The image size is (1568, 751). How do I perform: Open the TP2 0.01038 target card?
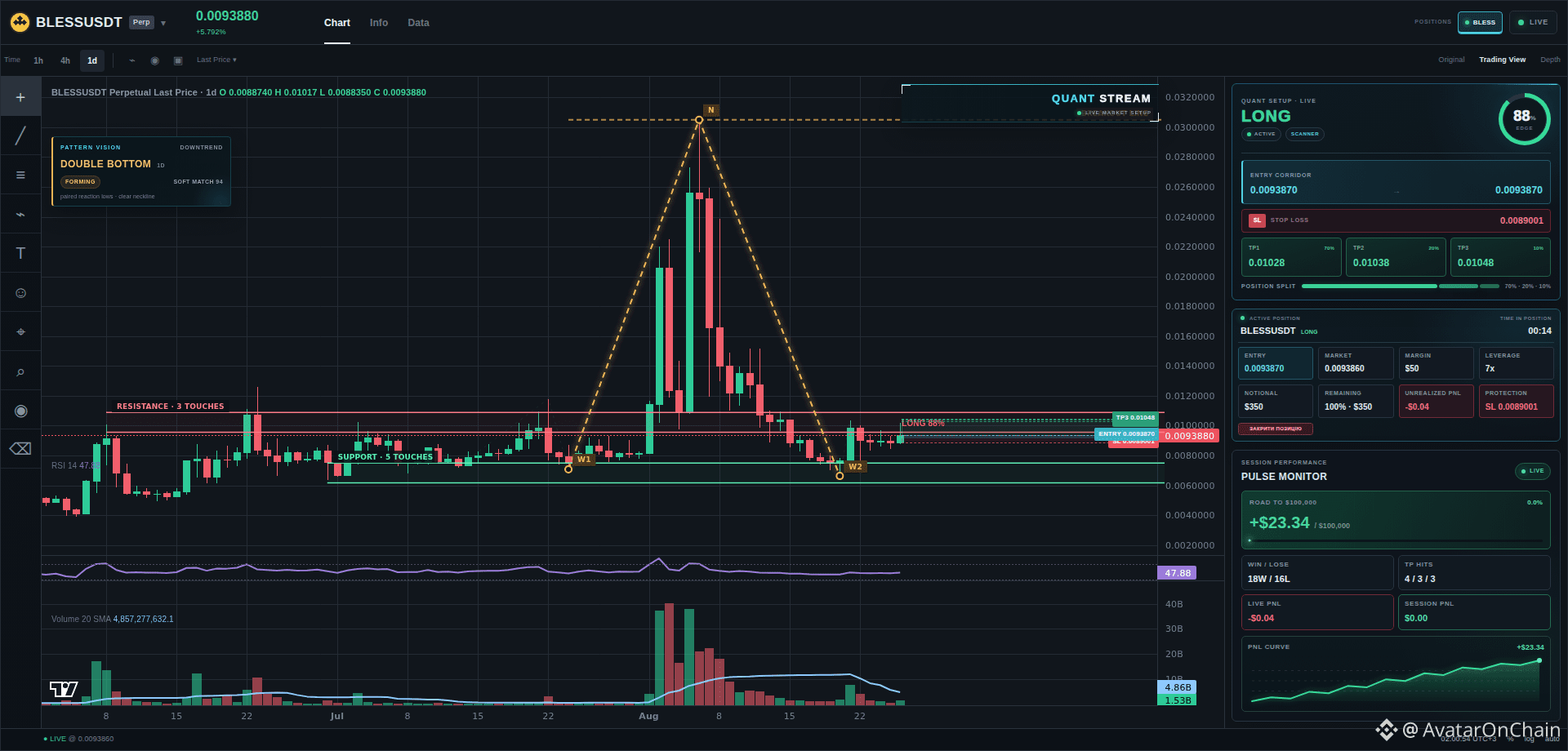click(x=1396, y=257)
